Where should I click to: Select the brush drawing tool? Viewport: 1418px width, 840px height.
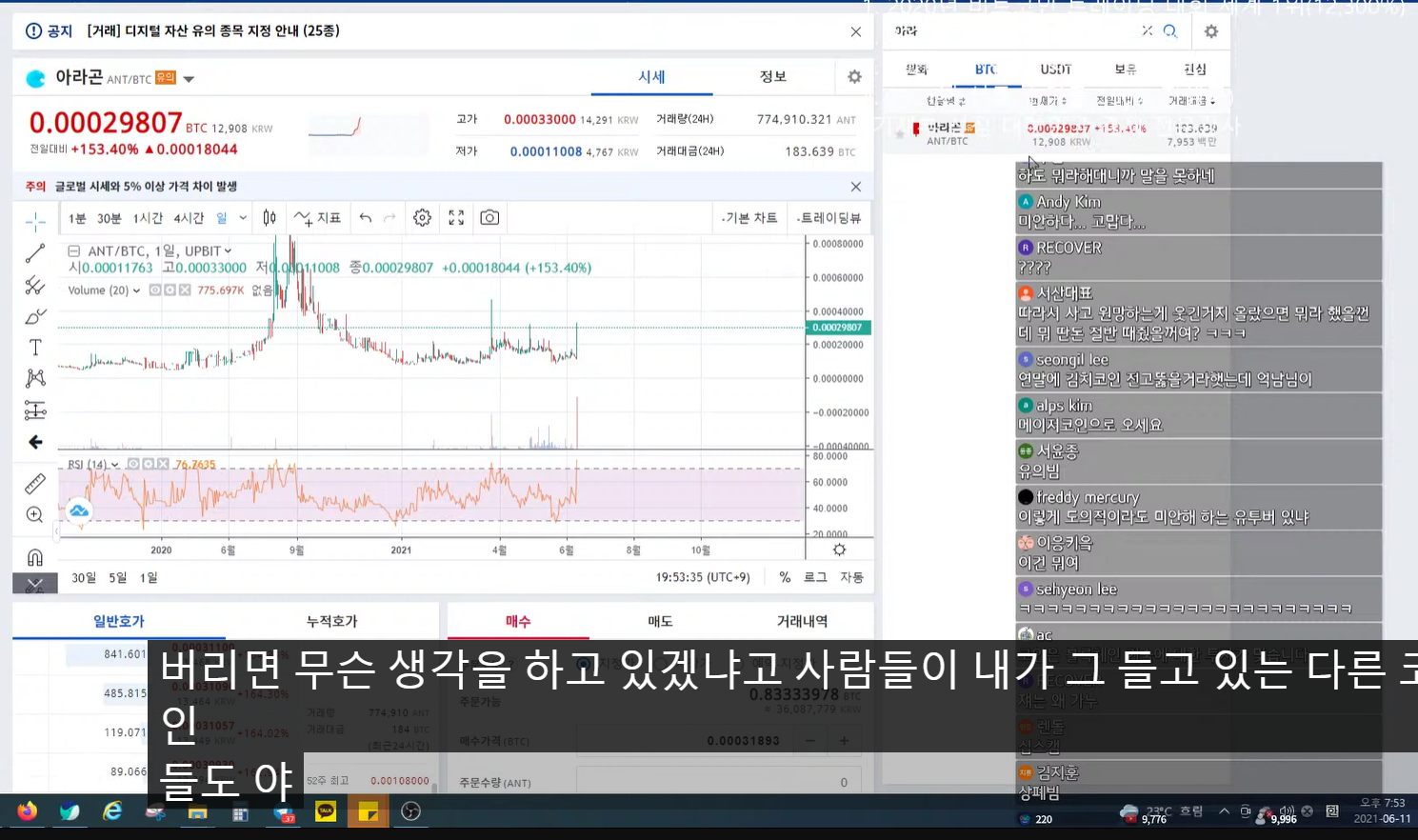(35, 316)
